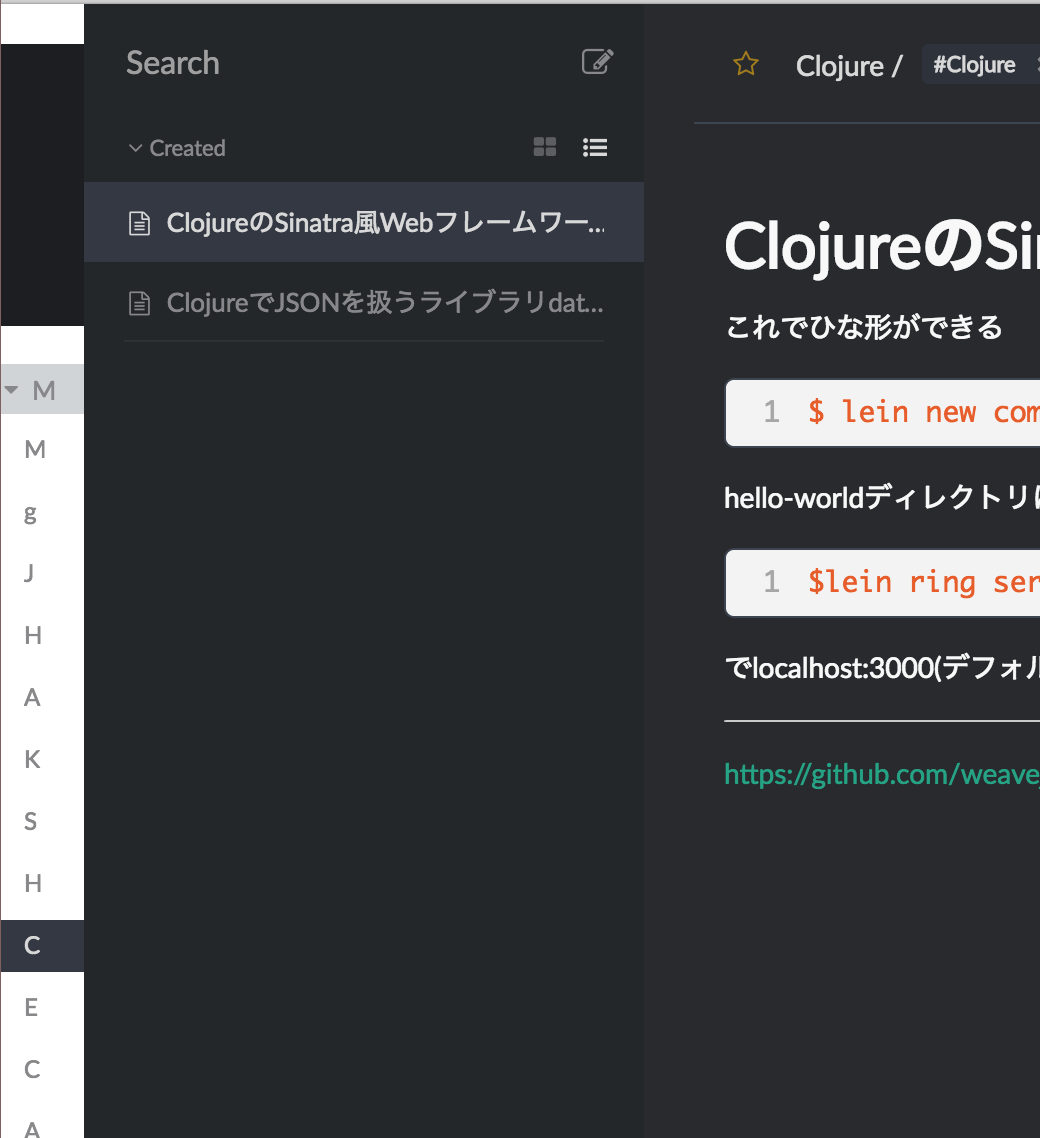Select the E folder in sidebar
Screen dimensions: 1040x1138
click(x=42, y=1007)
